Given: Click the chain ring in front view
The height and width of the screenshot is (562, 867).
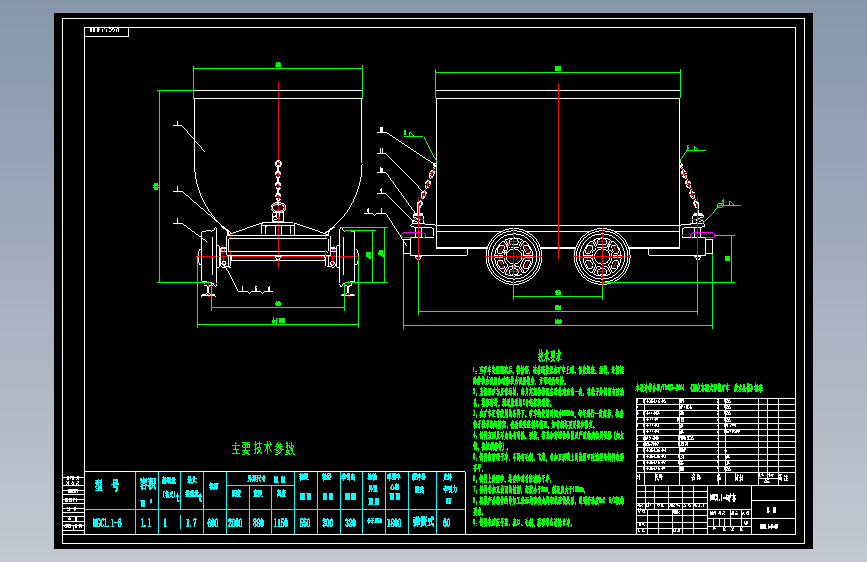Looking at the screenshot, I should pos(278,208).
